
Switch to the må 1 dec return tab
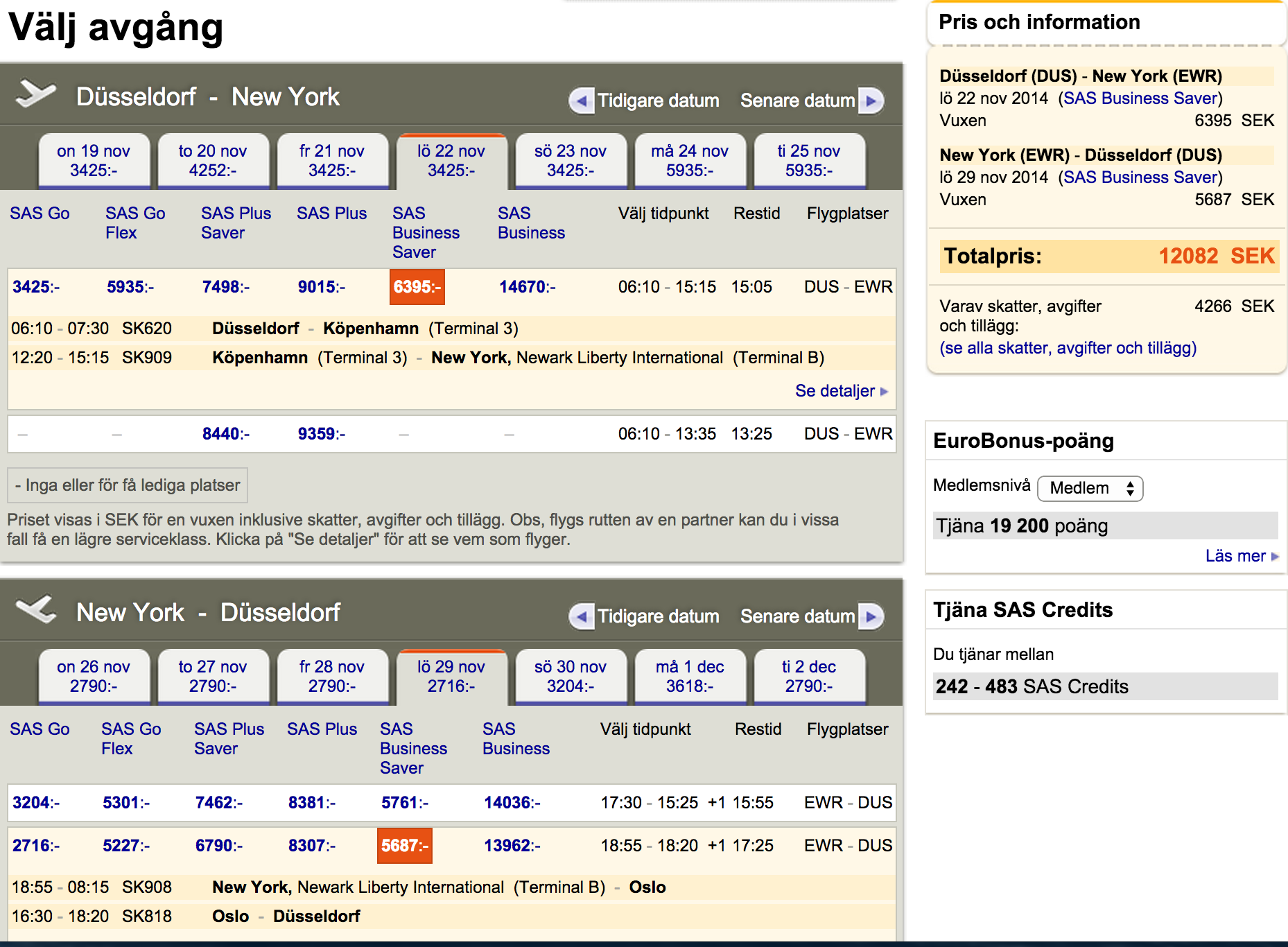pos(689,677)
